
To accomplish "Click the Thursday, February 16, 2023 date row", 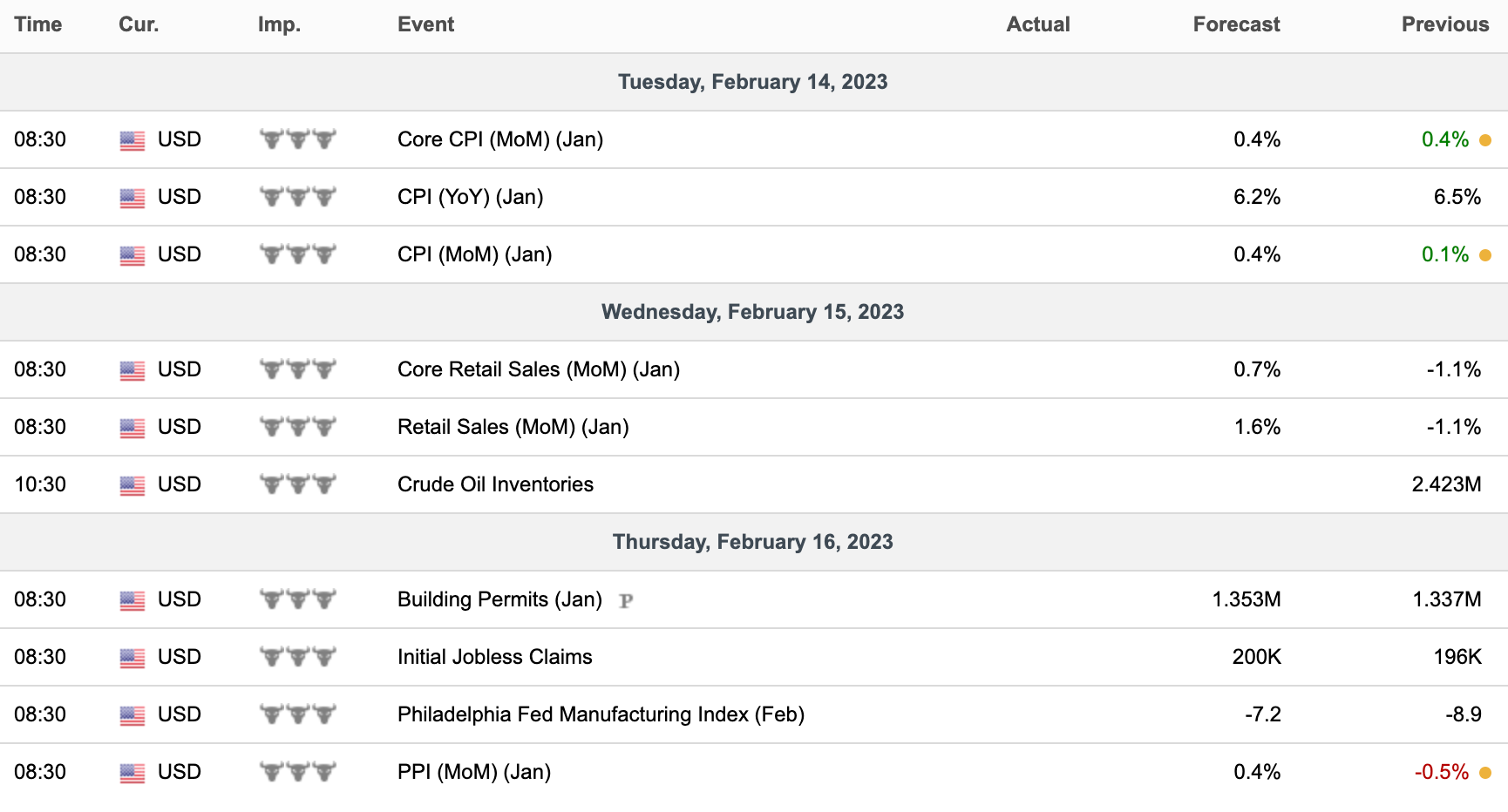I will tap(753, 542).
